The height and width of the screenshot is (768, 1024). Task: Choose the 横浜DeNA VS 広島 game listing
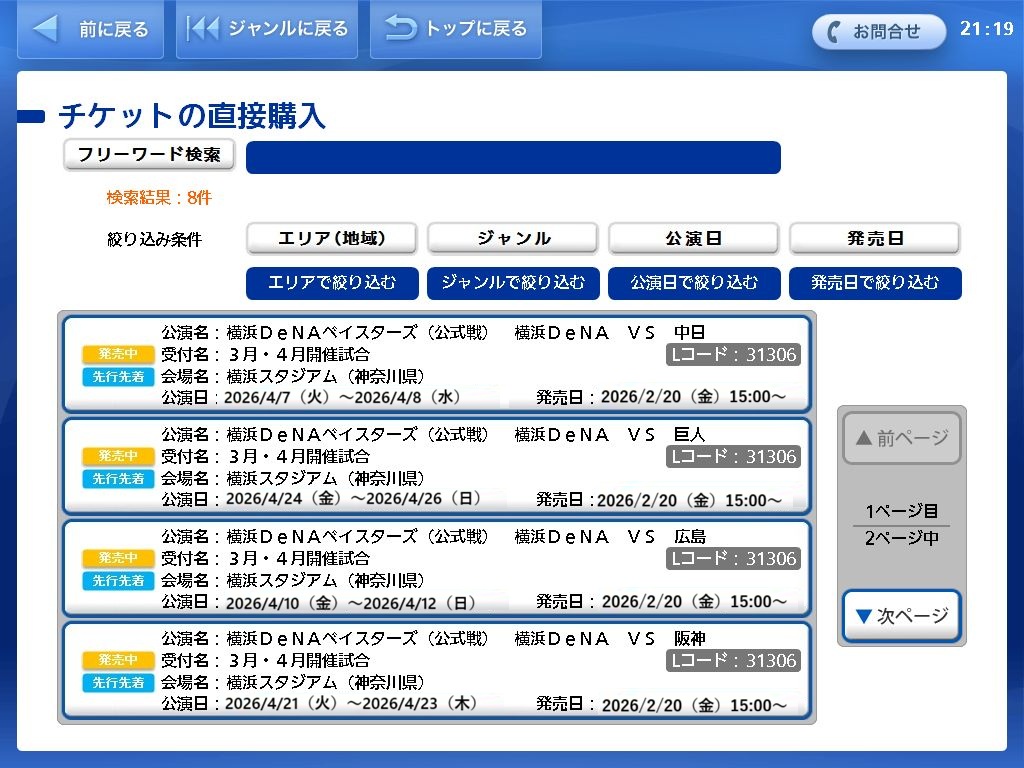(x=436, y=568)
